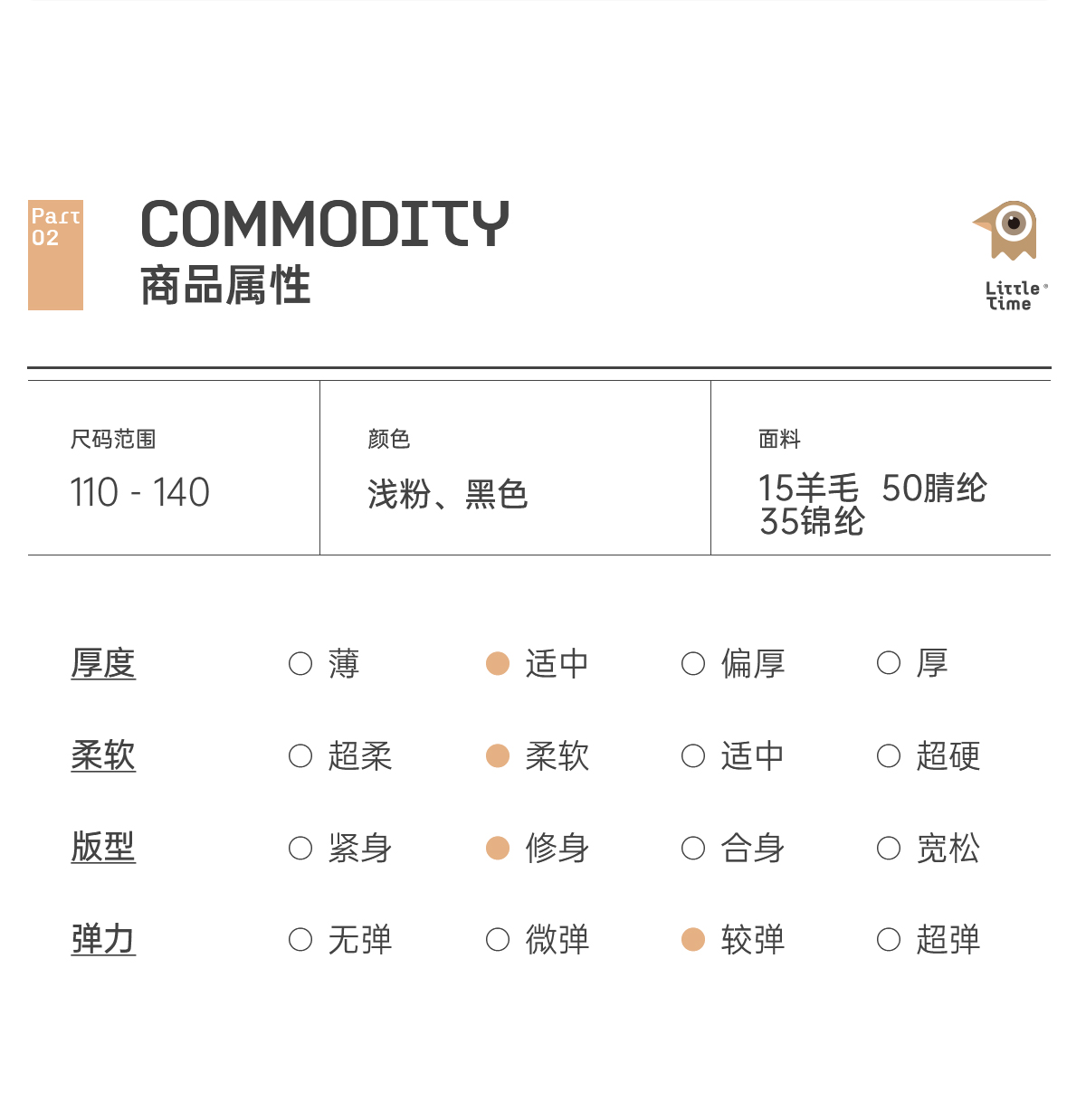Select the 超弹 elasticity radio option
The image size is (1086, 1120).
click(889, 940)
